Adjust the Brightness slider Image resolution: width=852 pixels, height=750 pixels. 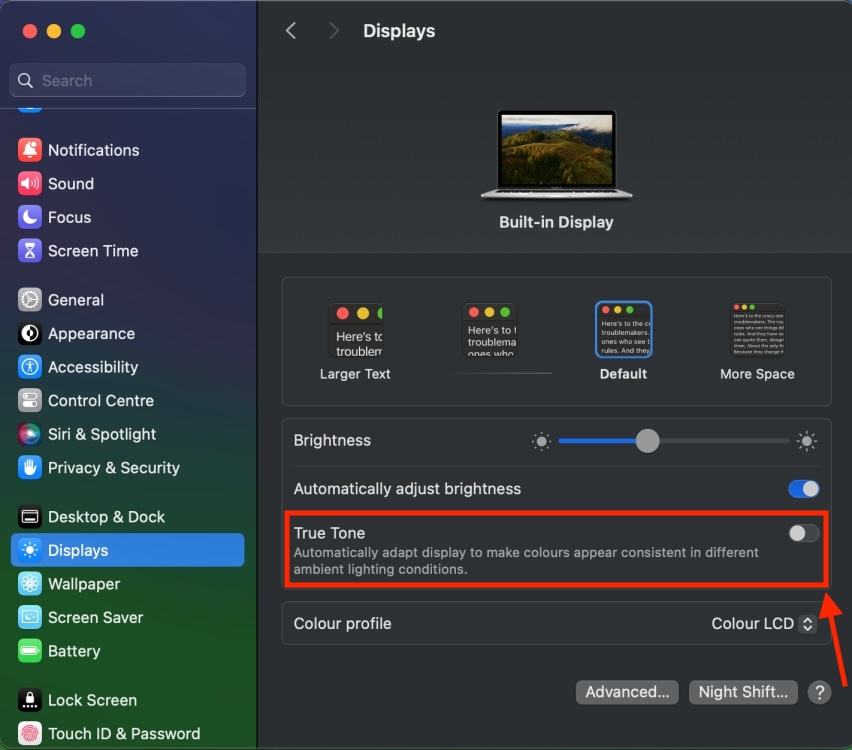[x=647, y=440]
